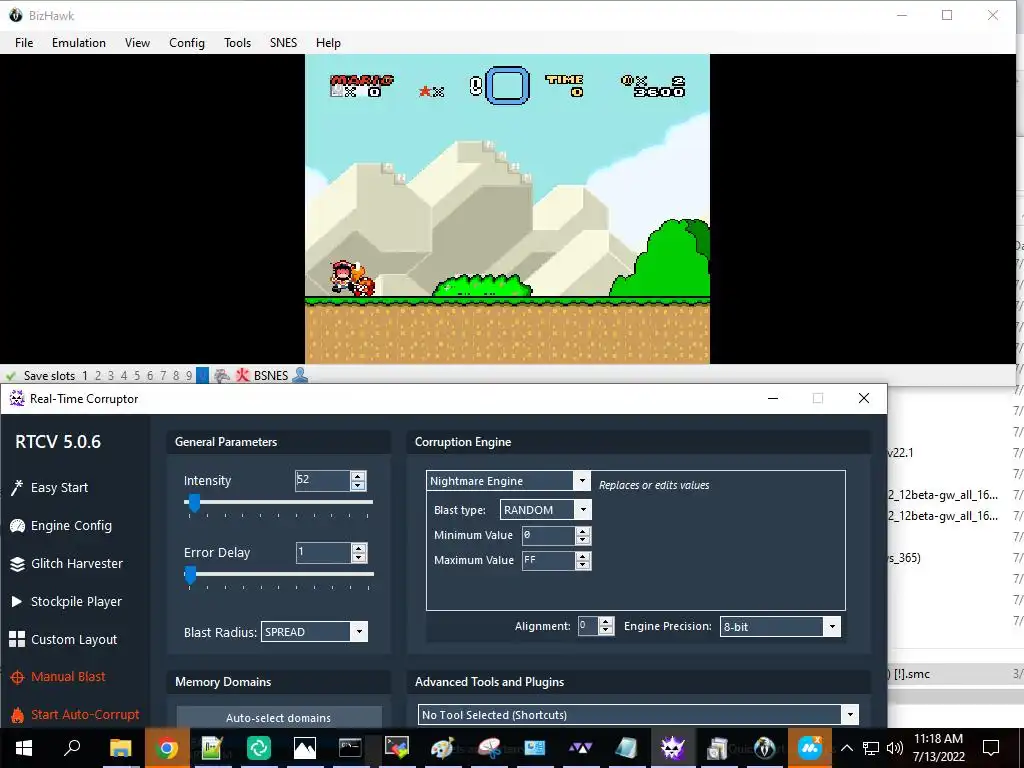Click the Error Delay slider handle
Viewport: 1024px width, 768px height.
point(190,575)
